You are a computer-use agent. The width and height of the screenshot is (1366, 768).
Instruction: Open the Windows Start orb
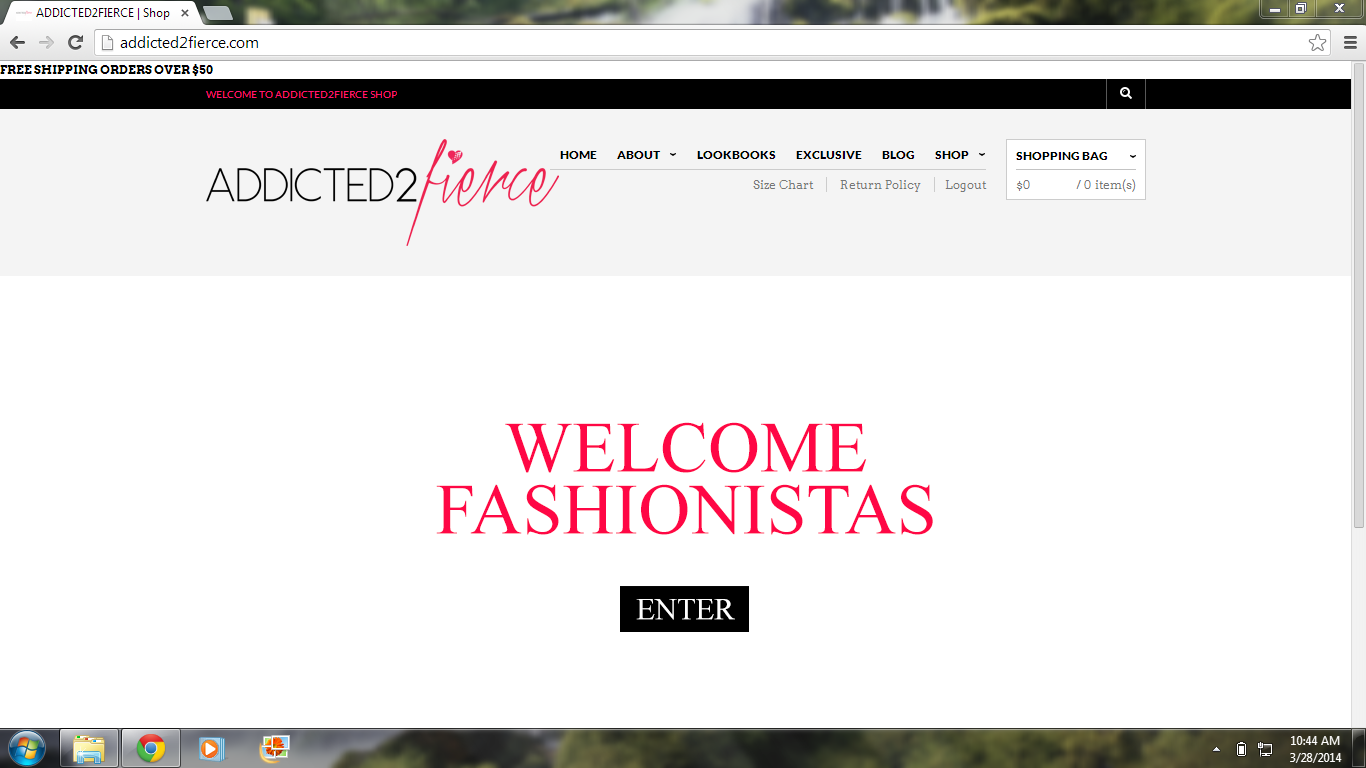pyautogui.click(x=26, y=748)
